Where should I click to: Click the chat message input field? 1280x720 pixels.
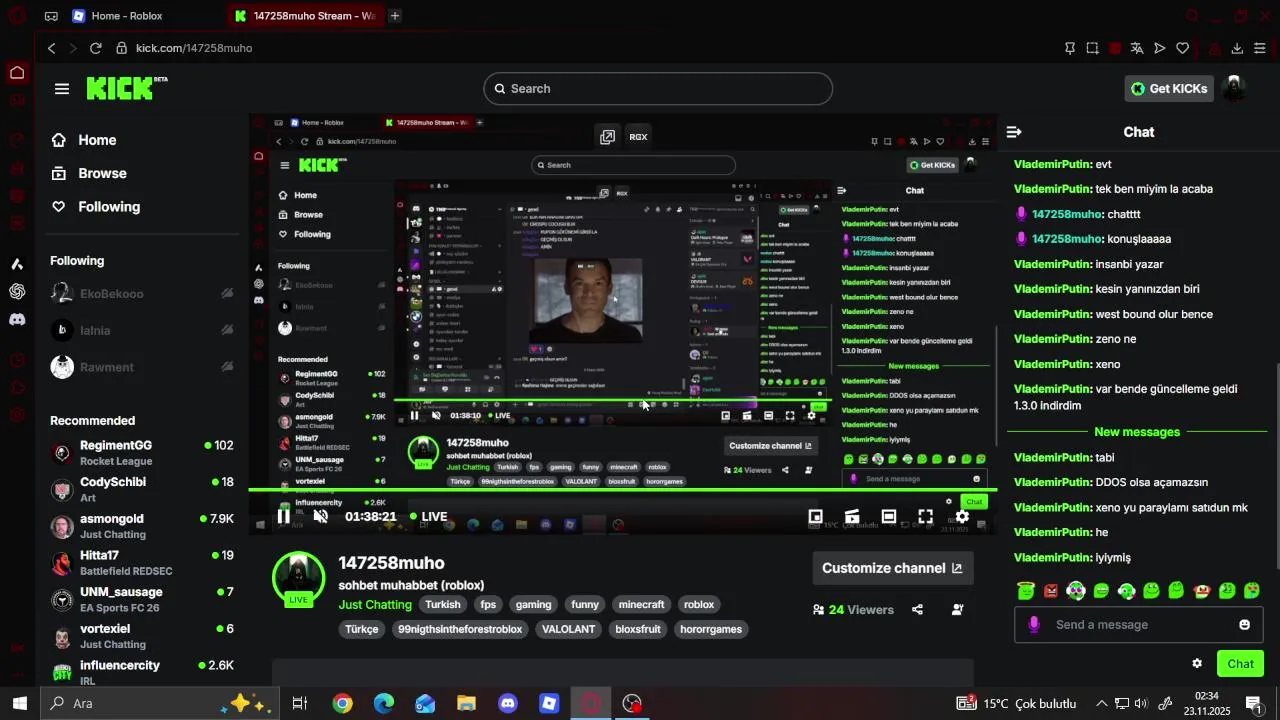[1137, 625]
